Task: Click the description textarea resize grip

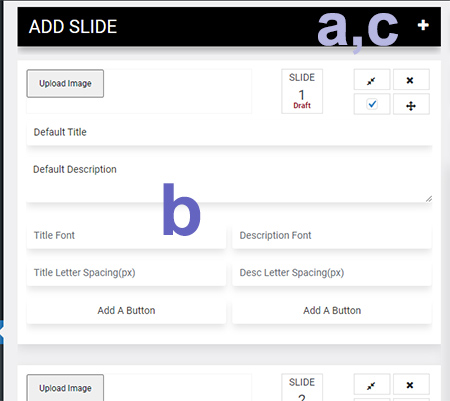Action: click(x=429, y=199)
